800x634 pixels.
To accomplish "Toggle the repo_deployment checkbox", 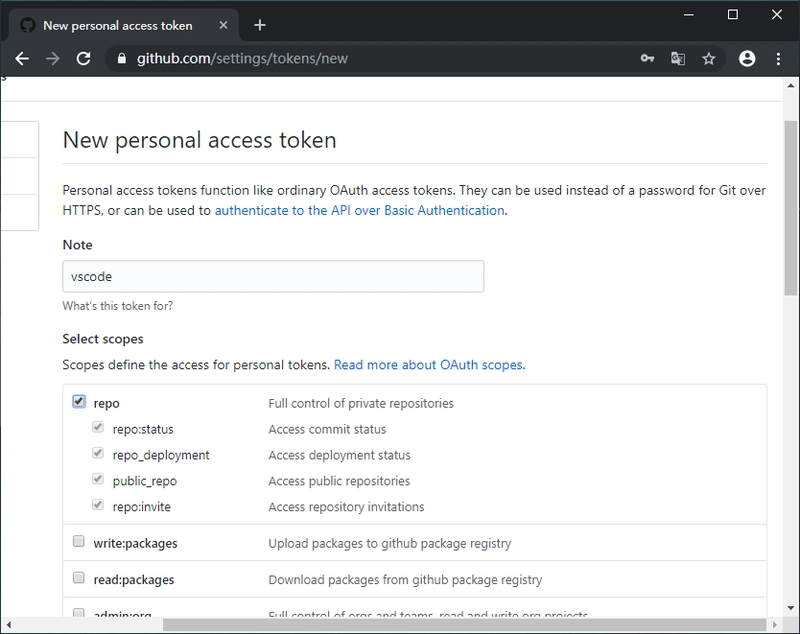I will click(x=98, y=453).
